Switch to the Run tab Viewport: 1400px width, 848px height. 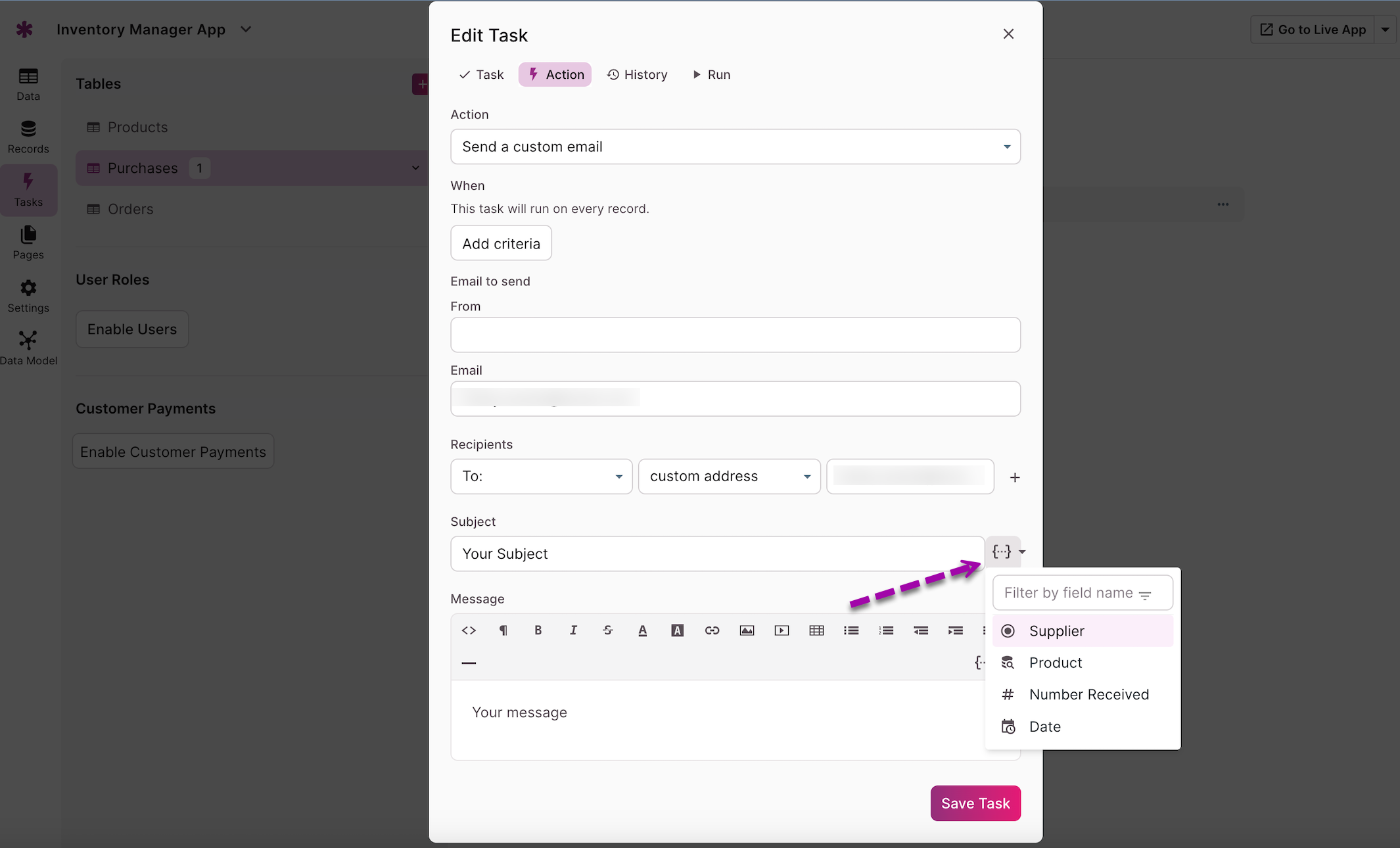711,74
